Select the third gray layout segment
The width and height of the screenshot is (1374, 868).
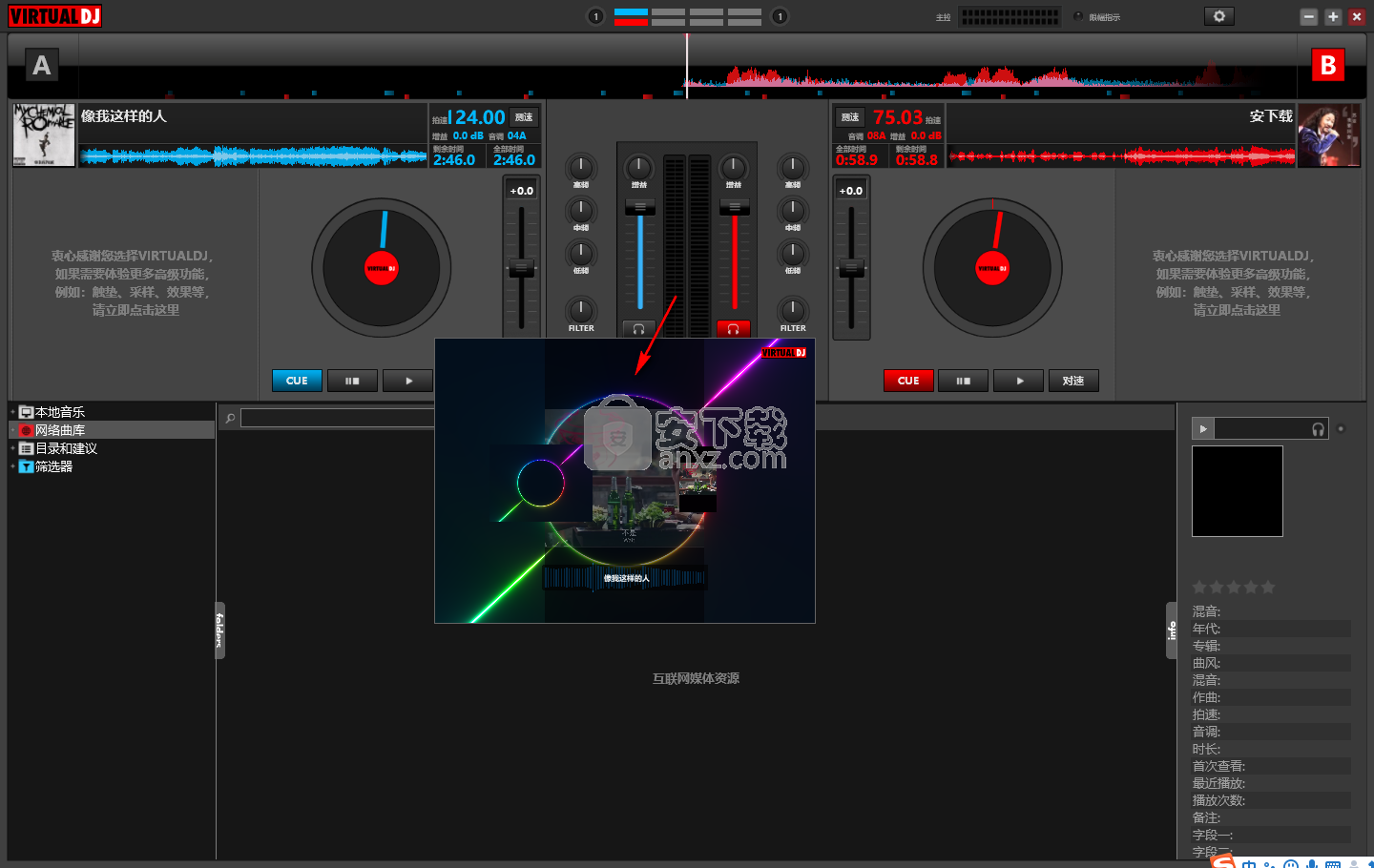706,16
